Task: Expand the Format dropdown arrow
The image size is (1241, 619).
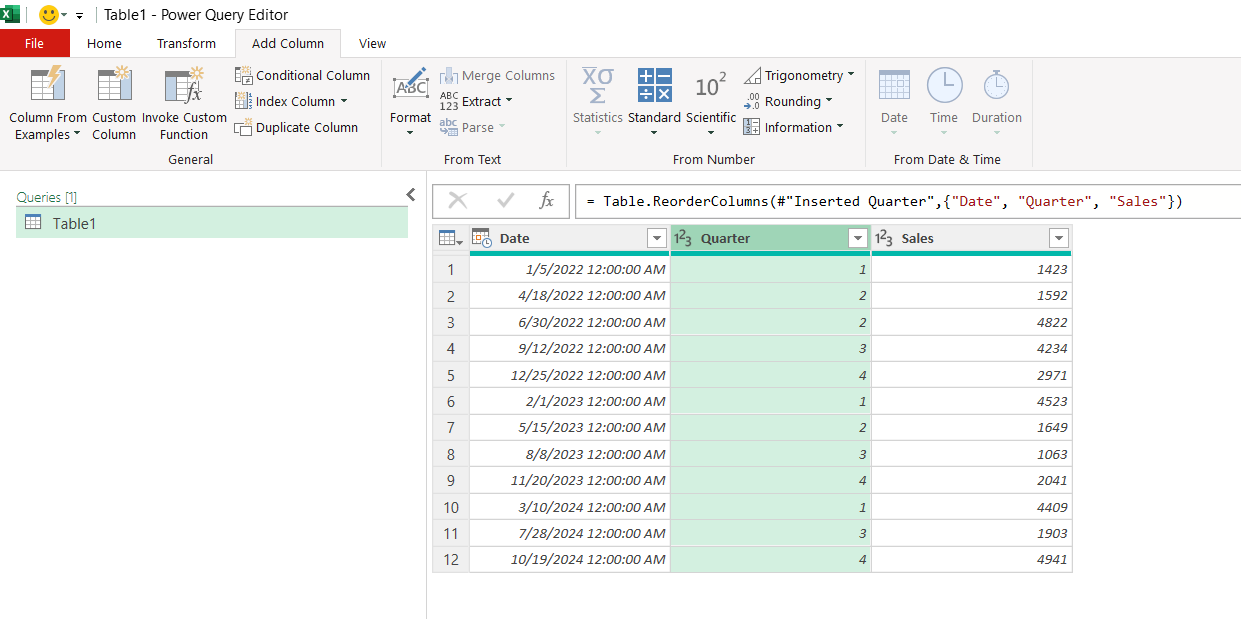Action: click(410, 133)
